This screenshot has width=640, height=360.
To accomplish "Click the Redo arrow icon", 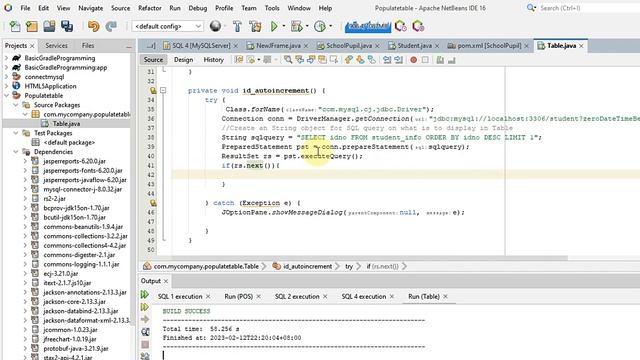I will click(x=111, y=27).
